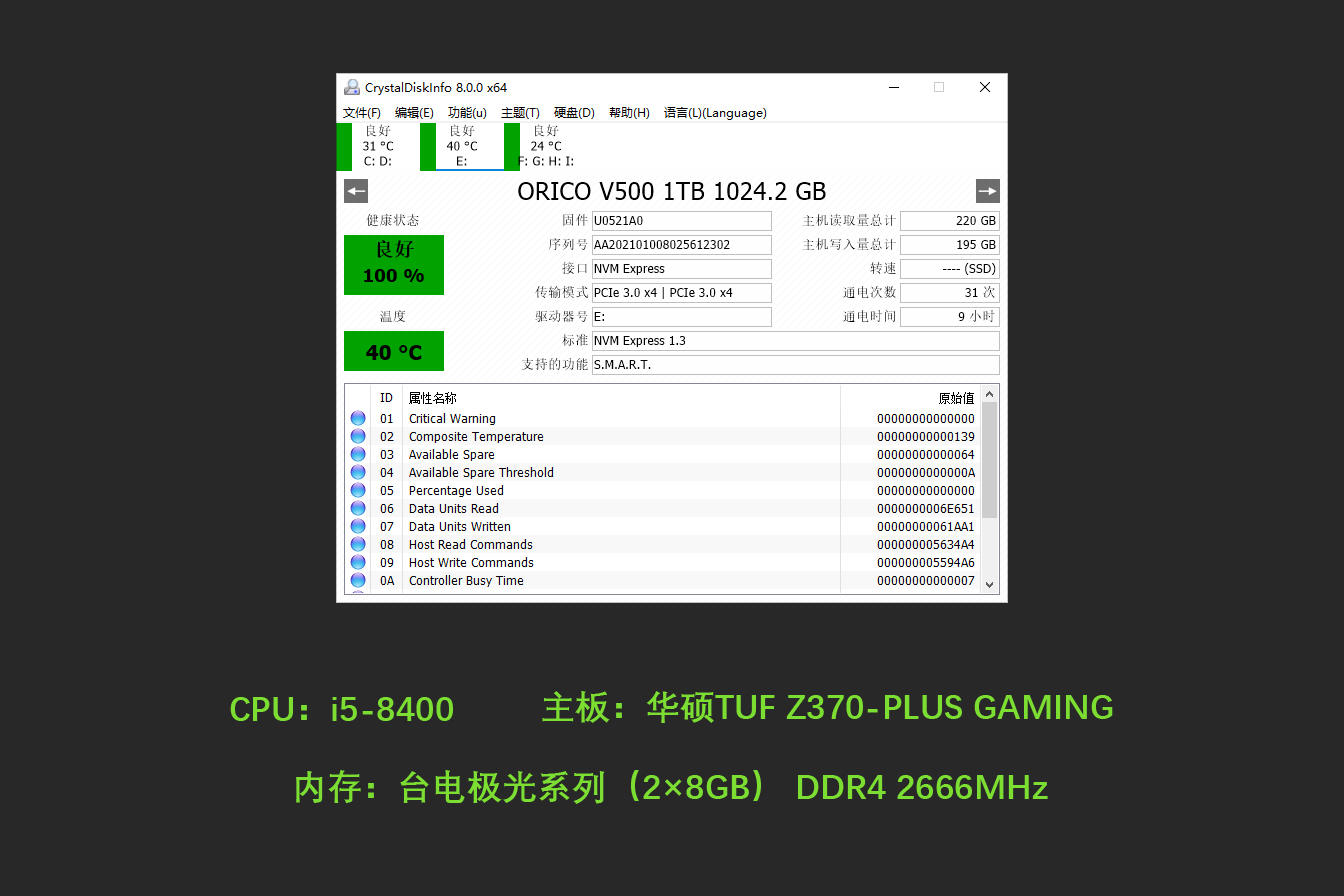The image size is (1344, 896).
Task: Click raw value 00000000061AA1
Action: point(926,527)
